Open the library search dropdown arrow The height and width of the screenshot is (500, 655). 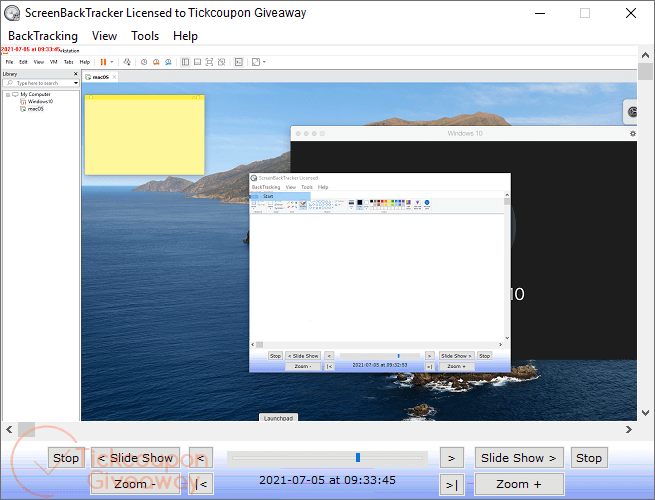[76, 83]
